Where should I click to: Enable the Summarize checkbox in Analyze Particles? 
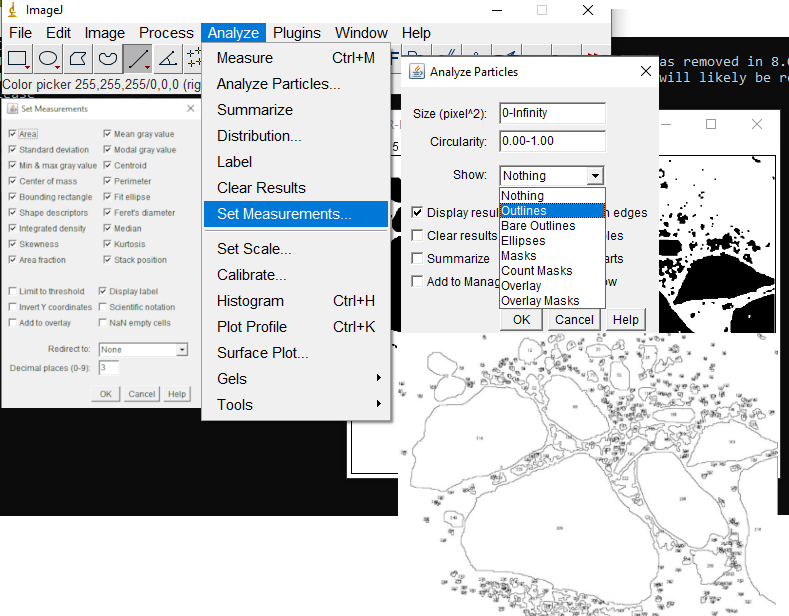point(418,258)
